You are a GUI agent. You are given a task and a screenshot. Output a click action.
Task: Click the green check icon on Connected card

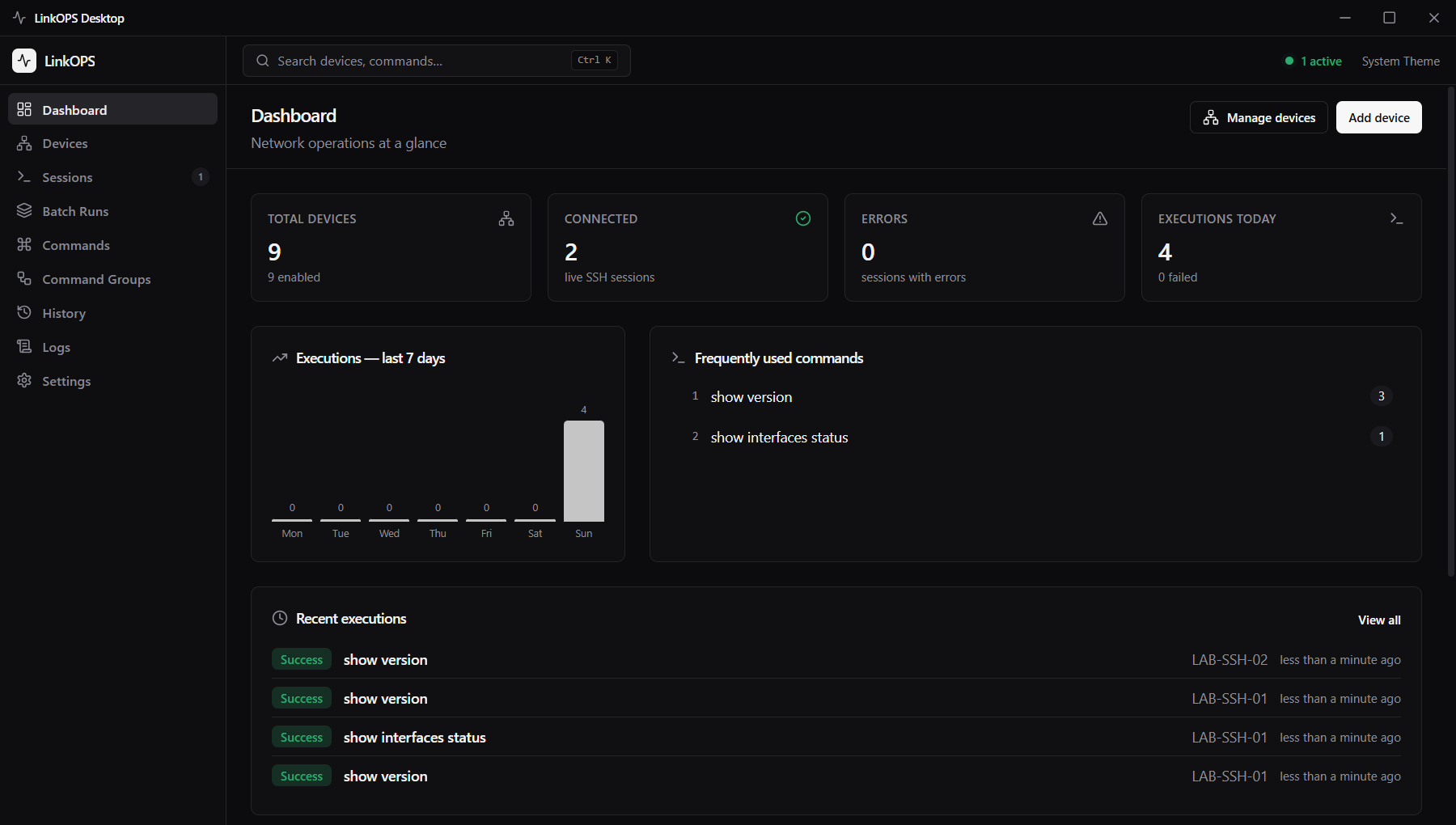pyautogui.click(x=803, y=218)
